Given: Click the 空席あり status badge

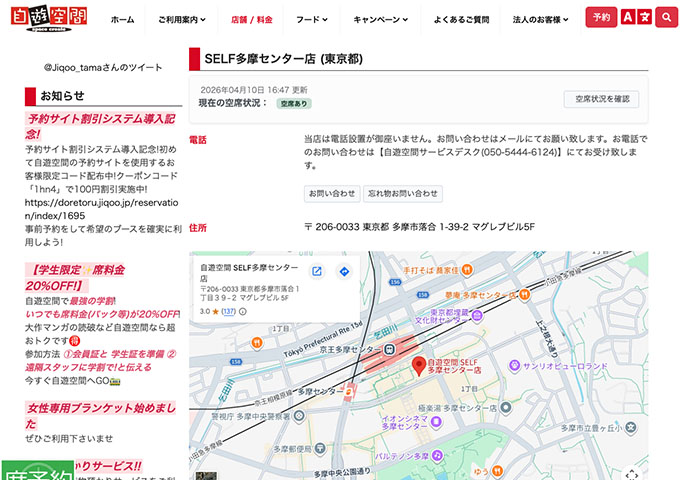Looking at the screenshot, I should click(x=294, y=104).
